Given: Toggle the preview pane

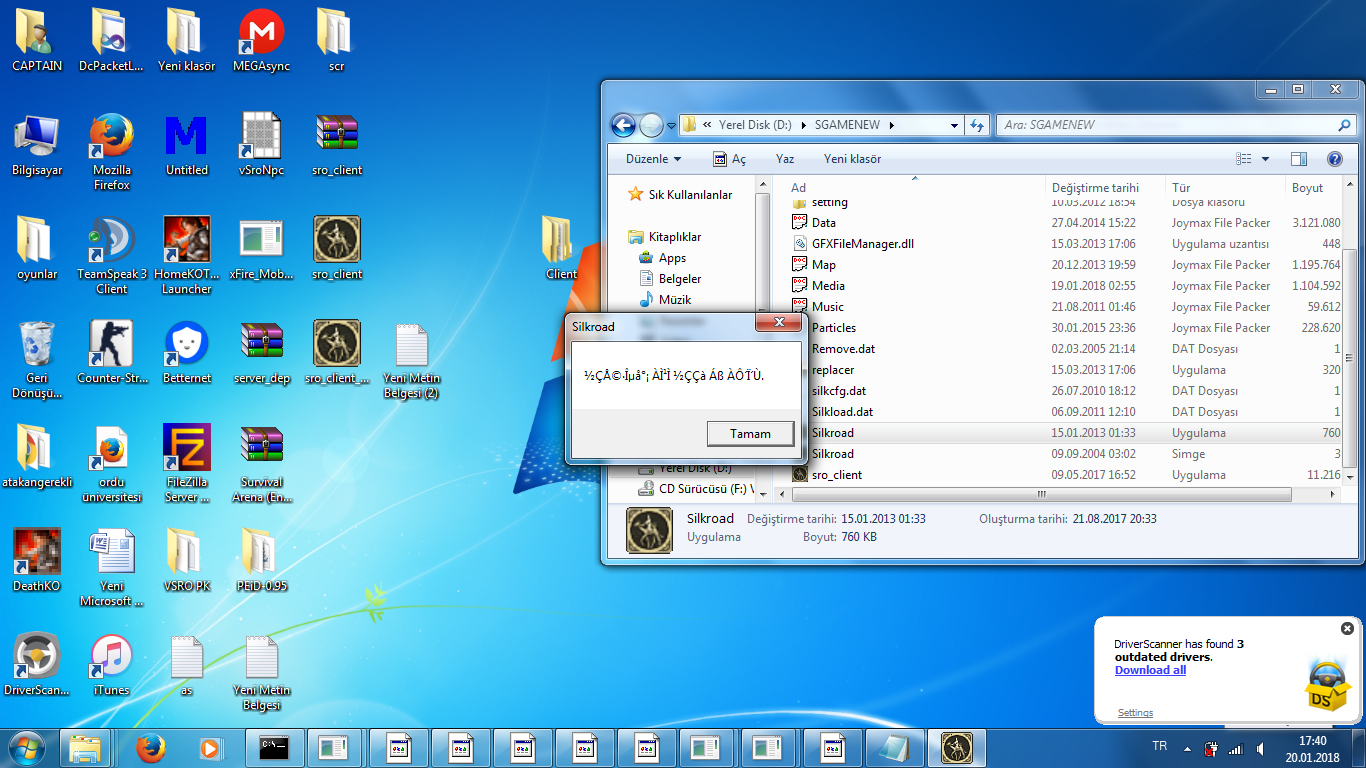Looking at the screenshot, I should click(x=1299, y=159).
